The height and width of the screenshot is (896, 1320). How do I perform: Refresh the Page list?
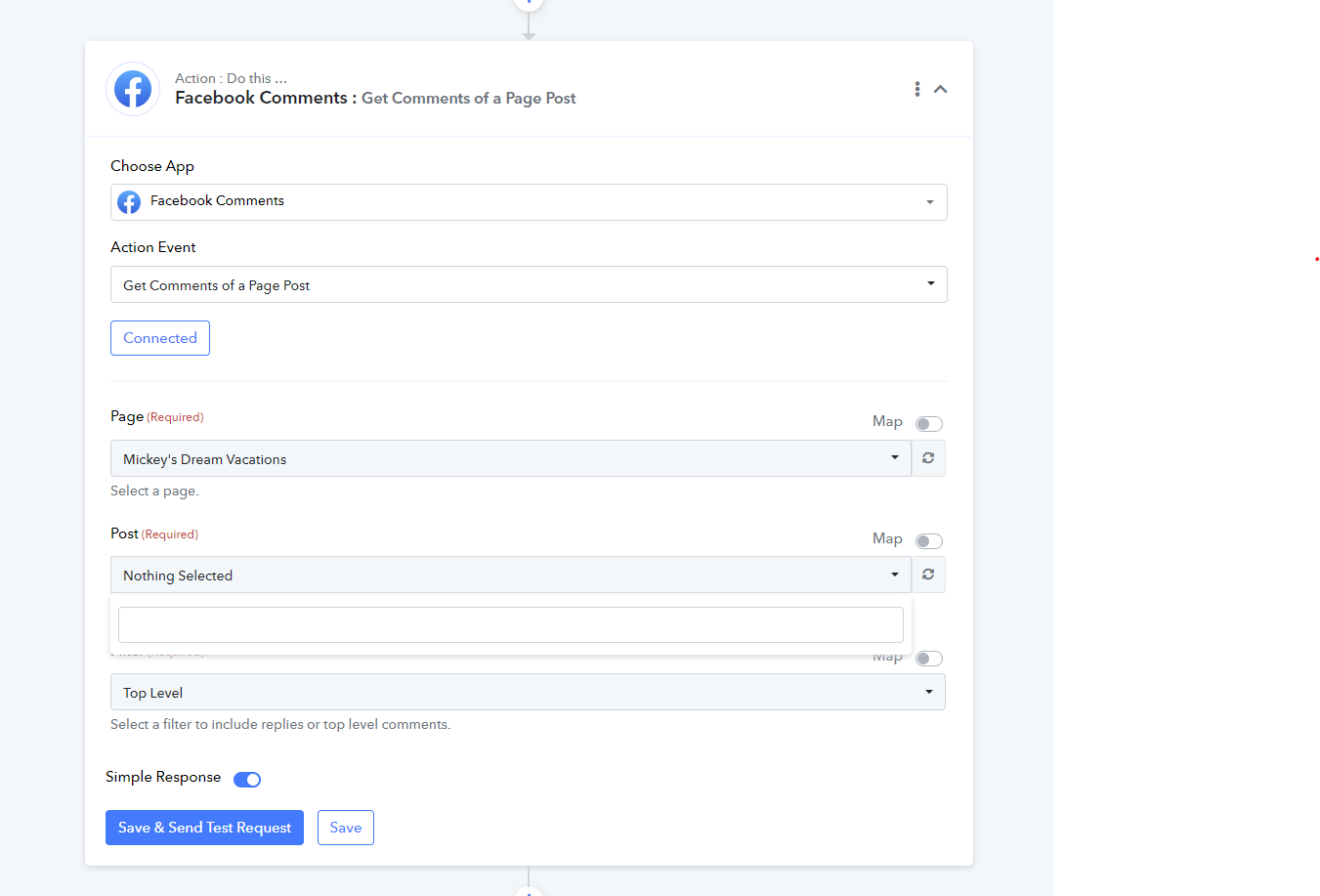(928, 458)
